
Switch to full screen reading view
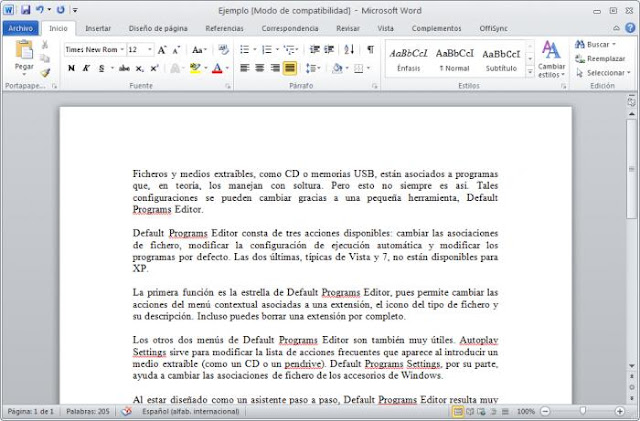pyautogui.click(x=470, y=411)
